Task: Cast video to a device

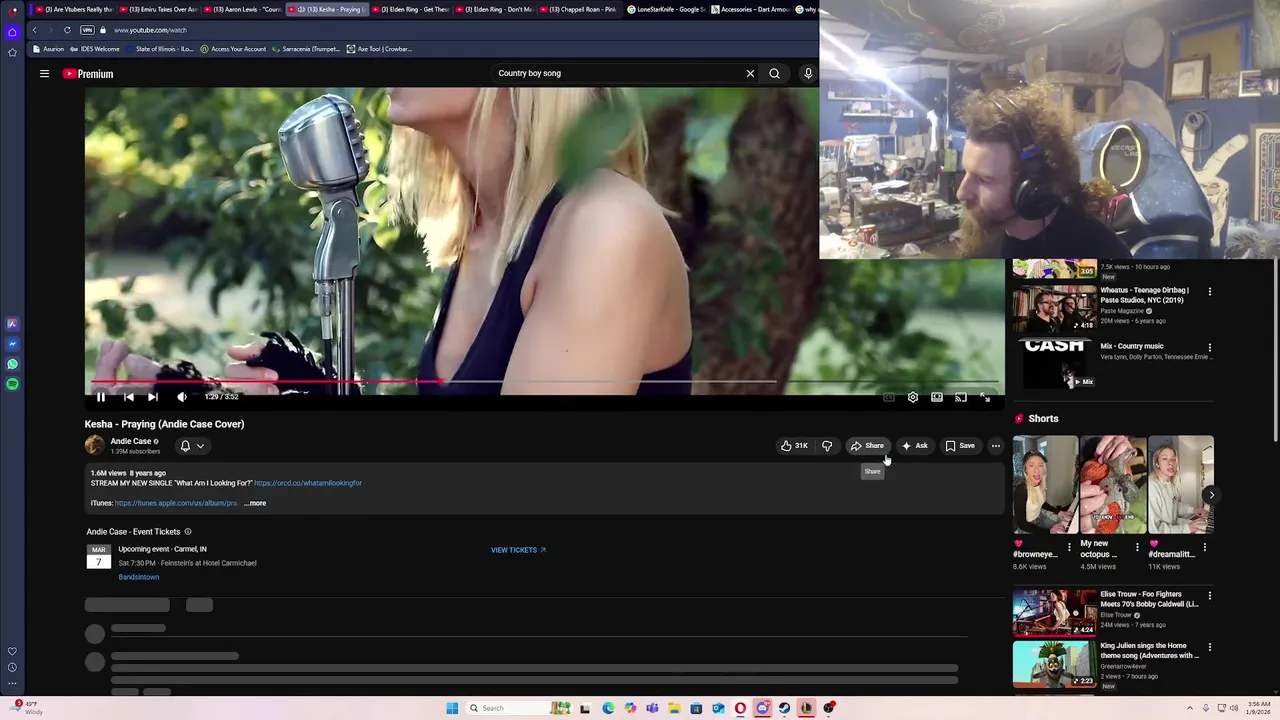Action: pos(961,397)
